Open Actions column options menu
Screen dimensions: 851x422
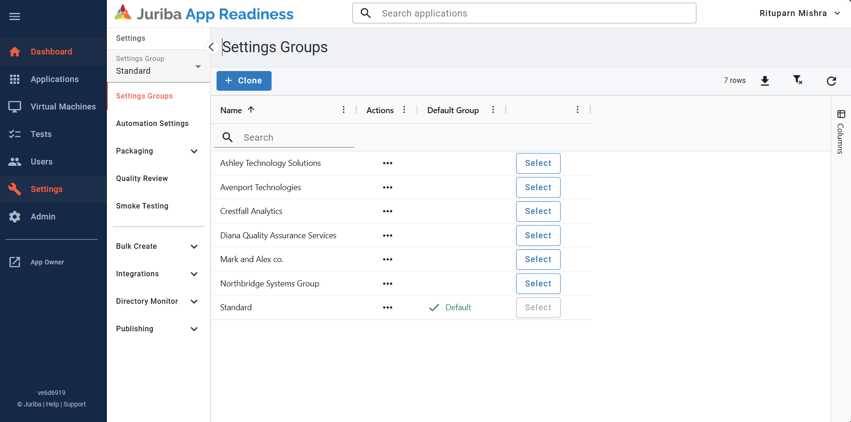point(404,110)
